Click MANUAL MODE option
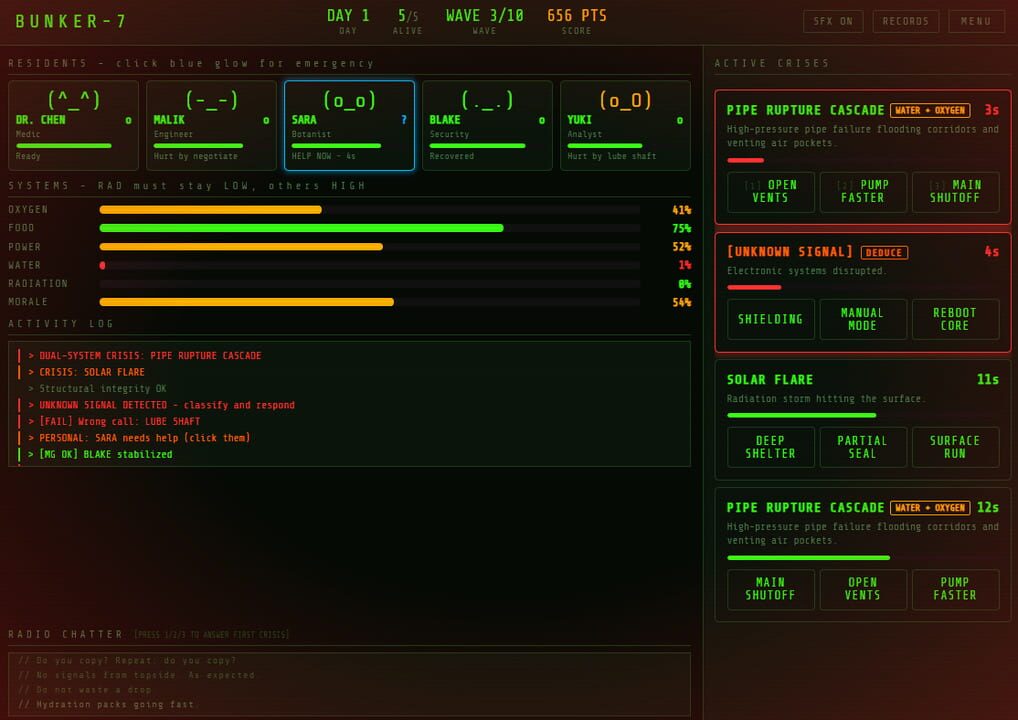The image size is (1018, 720). click(862, 319)
